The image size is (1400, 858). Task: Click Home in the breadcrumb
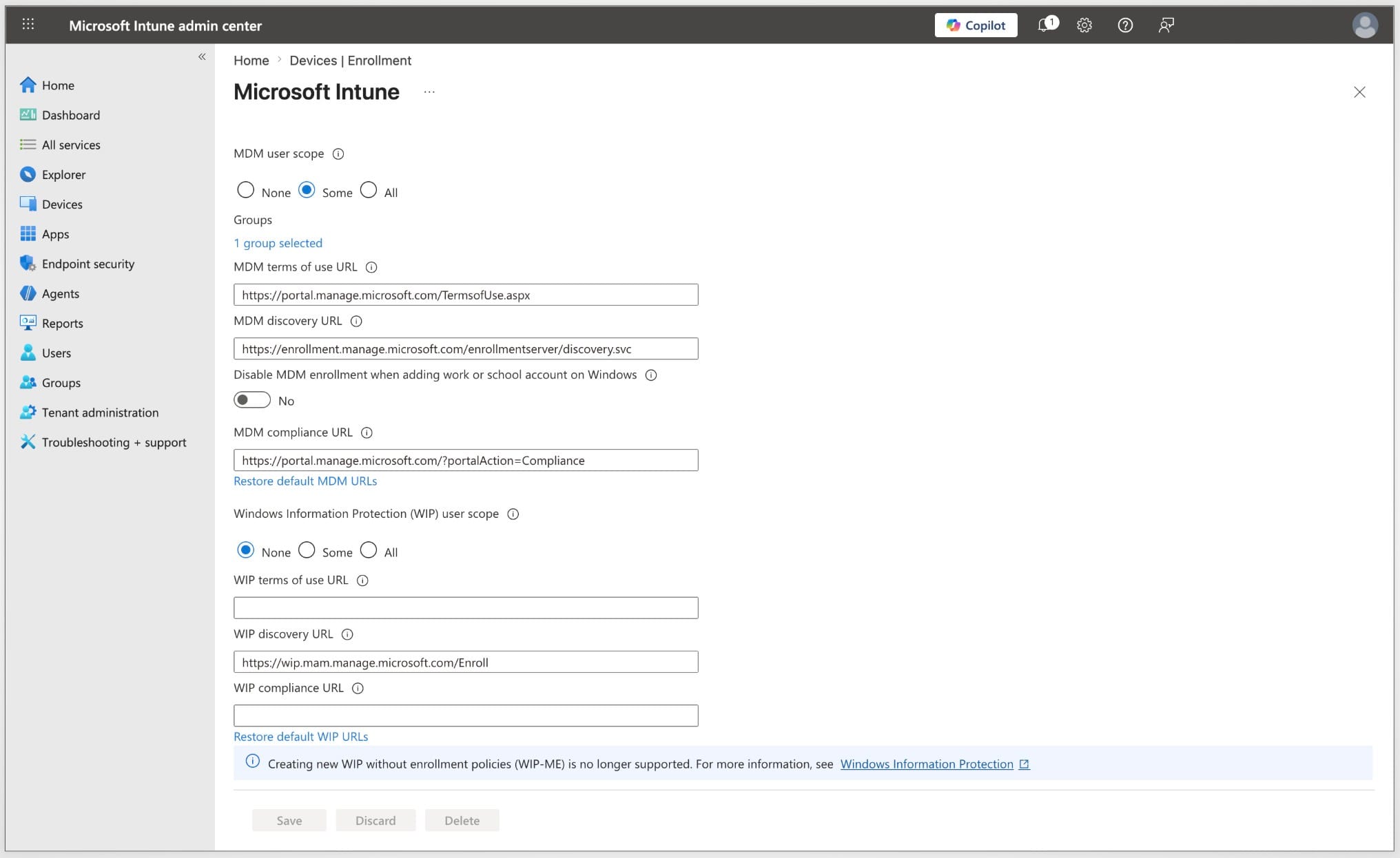[x=251, y=61]
